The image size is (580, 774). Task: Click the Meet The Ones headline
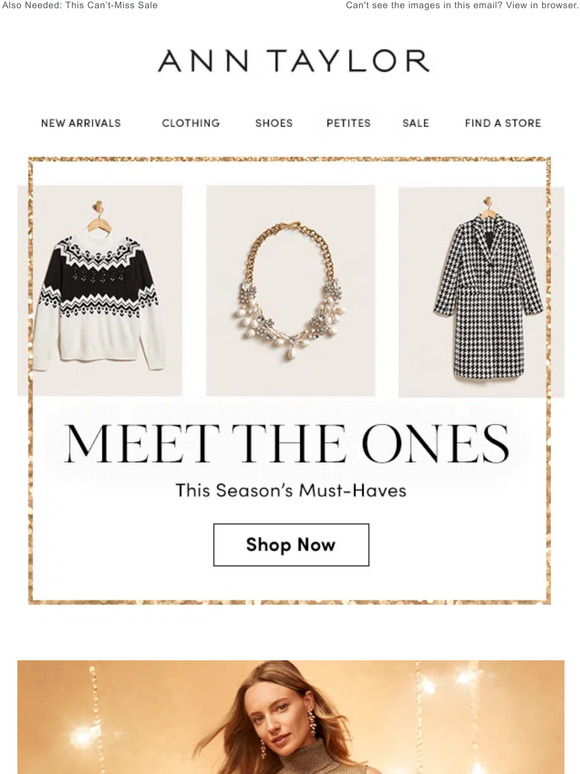pos(287,443)
